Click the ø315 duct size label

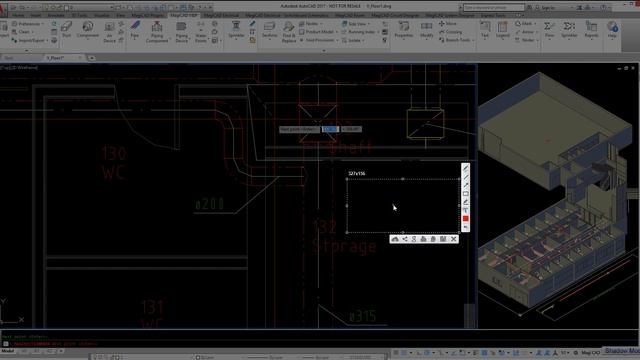point(362,316)
